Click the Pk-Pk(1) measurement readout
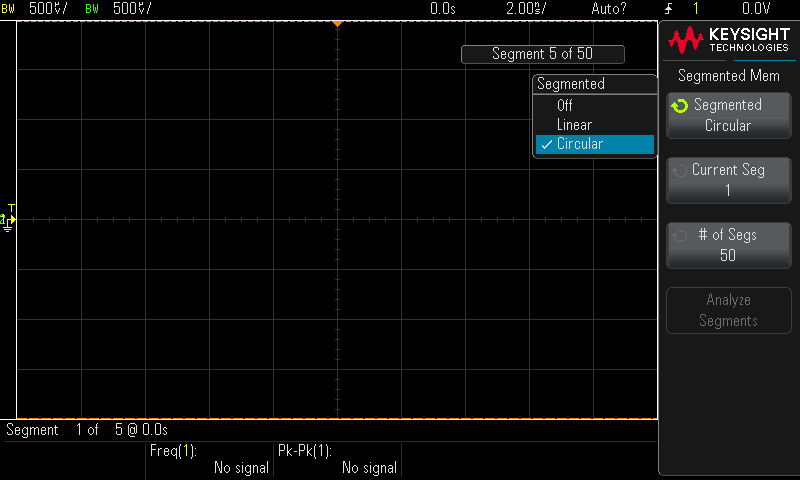This screenshot has height=480, width=800. tap(337, 459)
